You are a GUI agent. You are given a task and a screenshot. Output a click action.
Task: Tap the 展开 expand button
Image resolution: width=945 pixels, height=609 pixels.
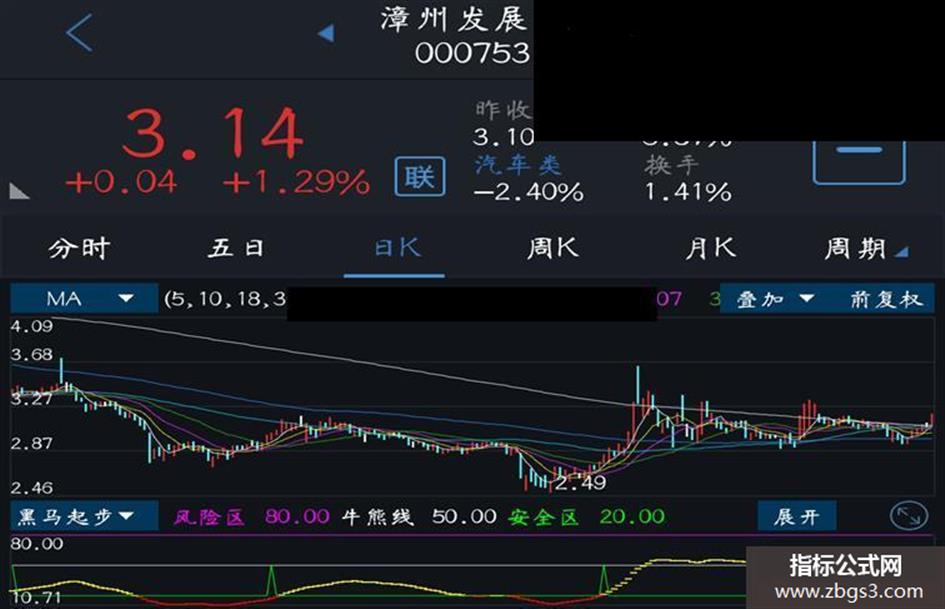[797, 516]
